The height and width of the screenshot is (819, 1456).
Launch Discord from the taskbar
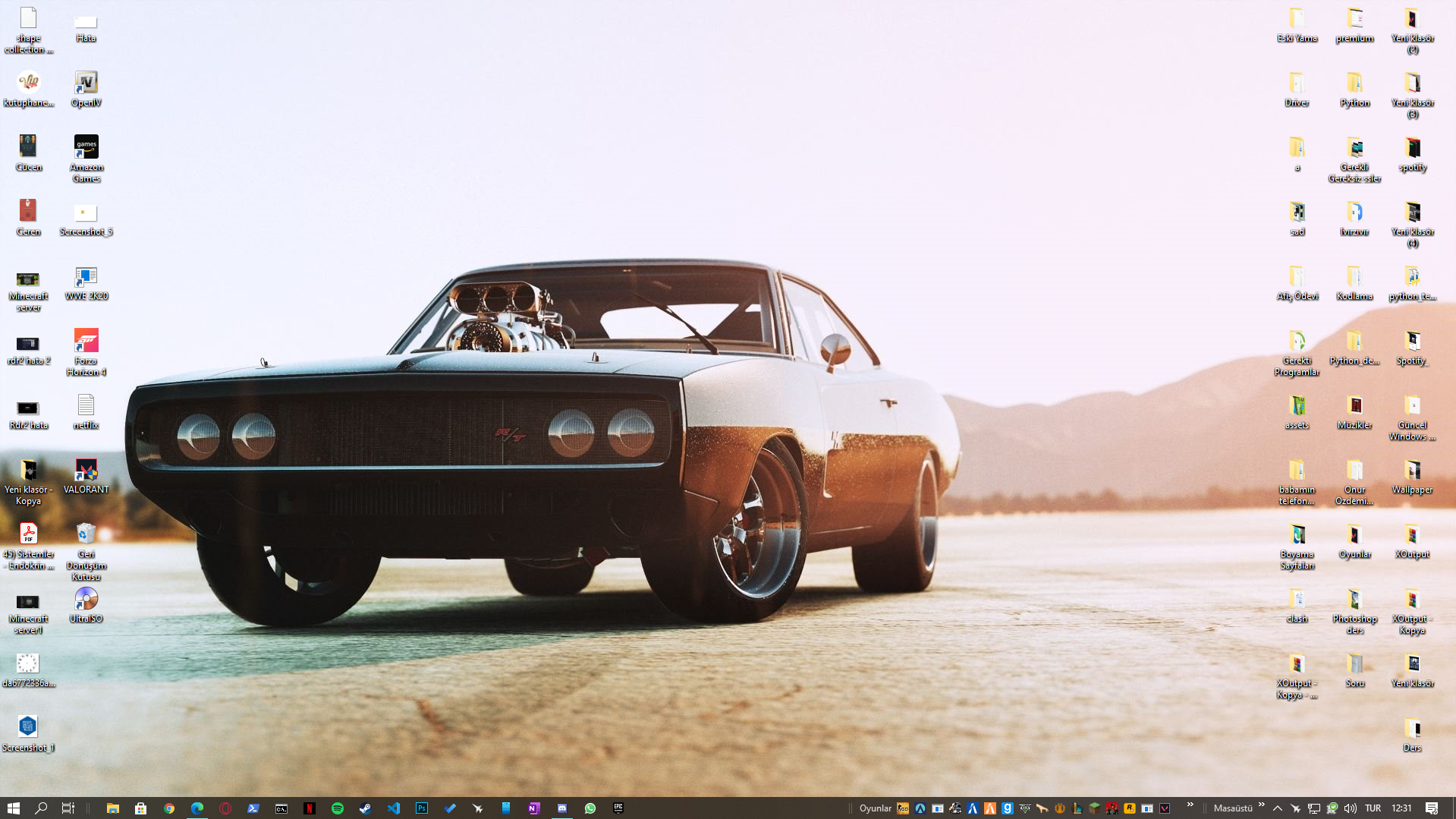(x=562, y=808)
